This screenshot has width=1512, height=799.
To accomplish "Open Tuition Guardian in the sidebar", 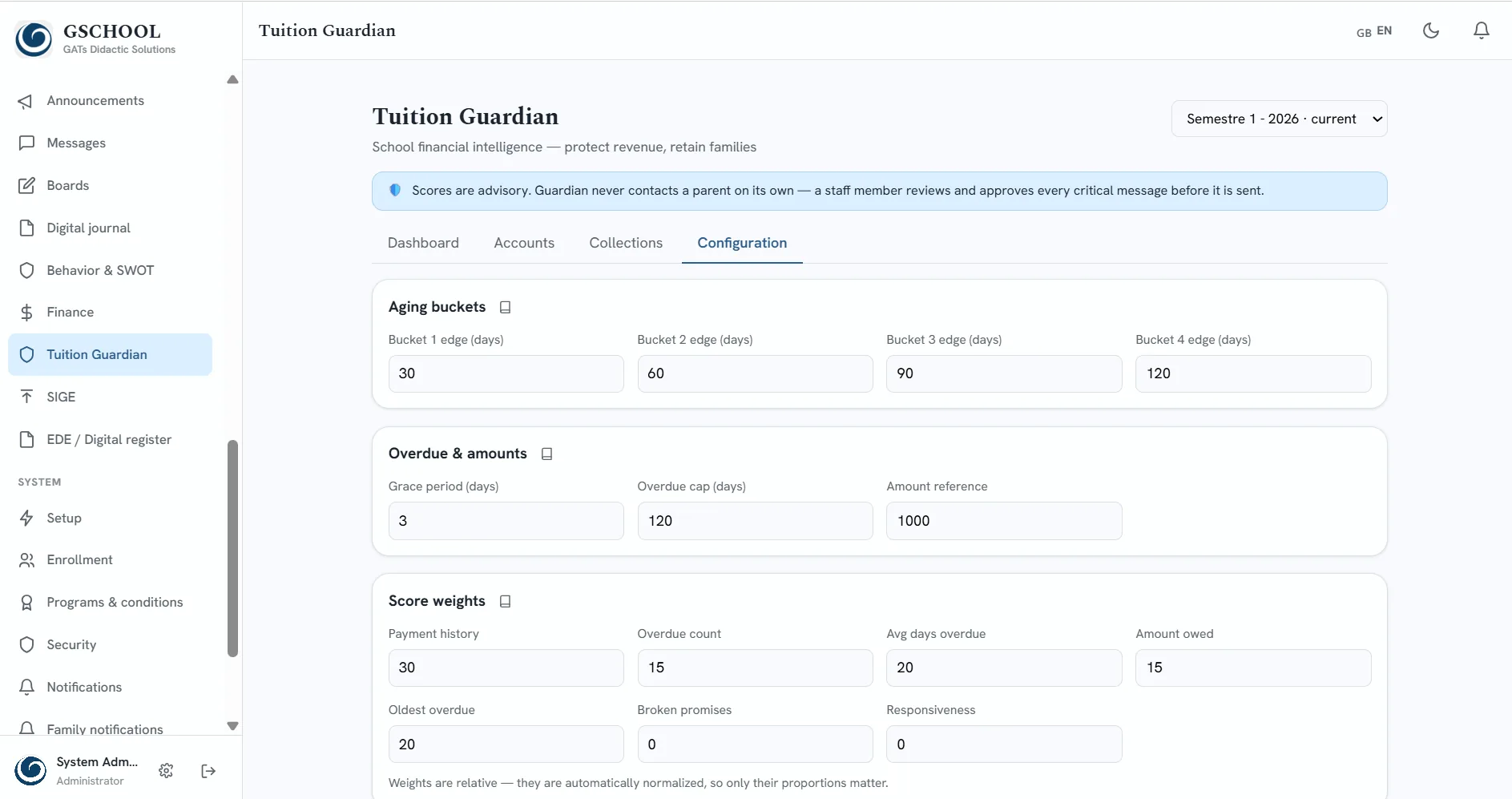I will pos(111,354).
